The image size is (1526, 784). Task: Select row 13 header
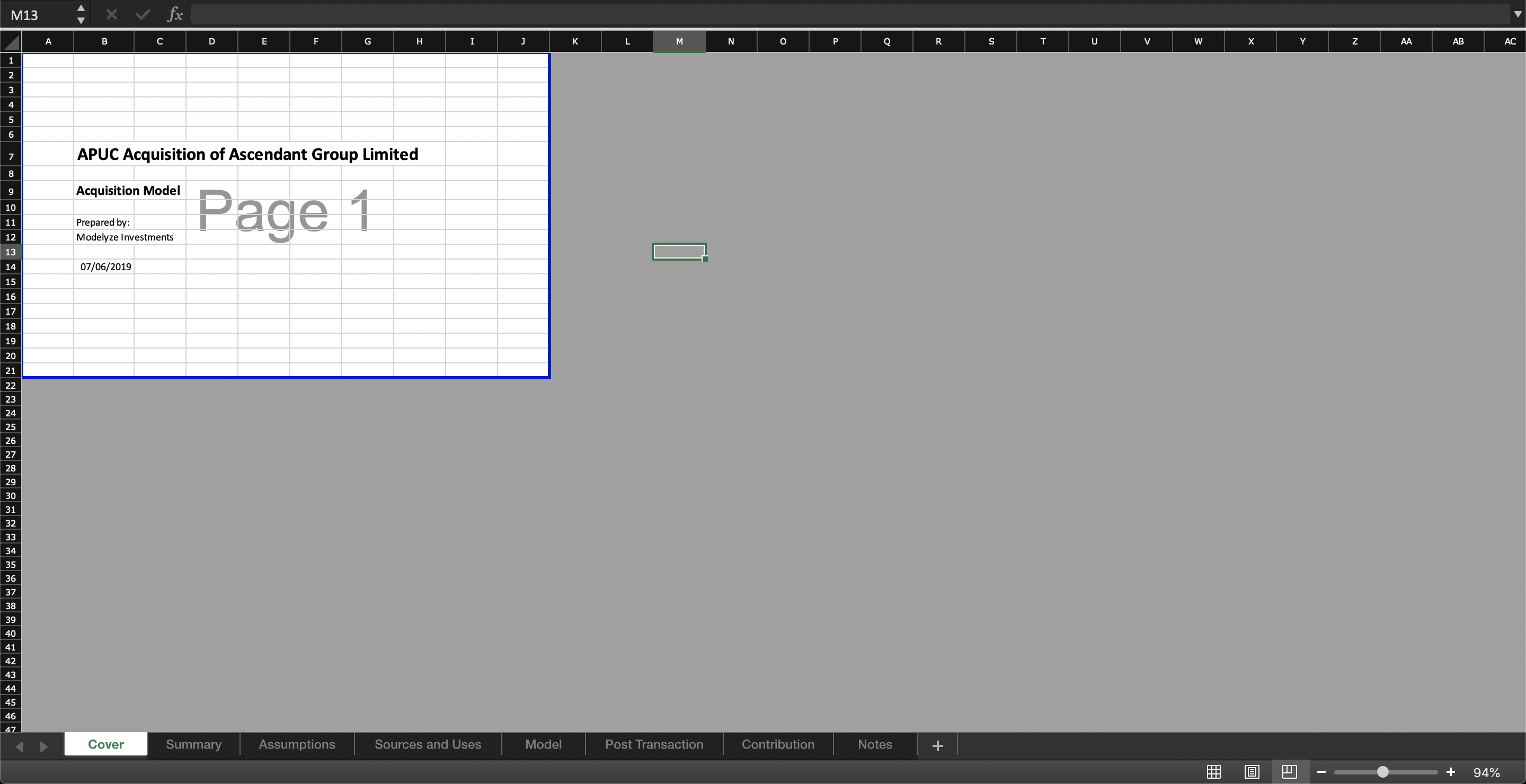click(11, 252)
